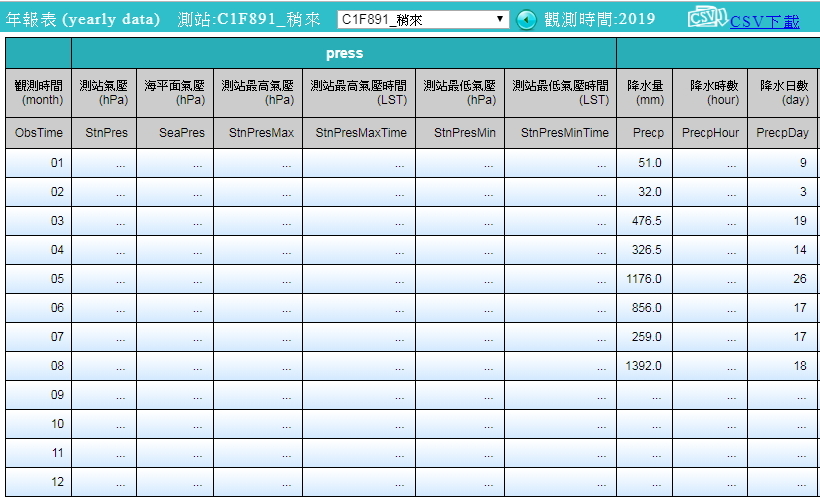Select precipitation value 1176.0 for month 05
This screenshot has height=501, width=820.
(x=644, y=279)
